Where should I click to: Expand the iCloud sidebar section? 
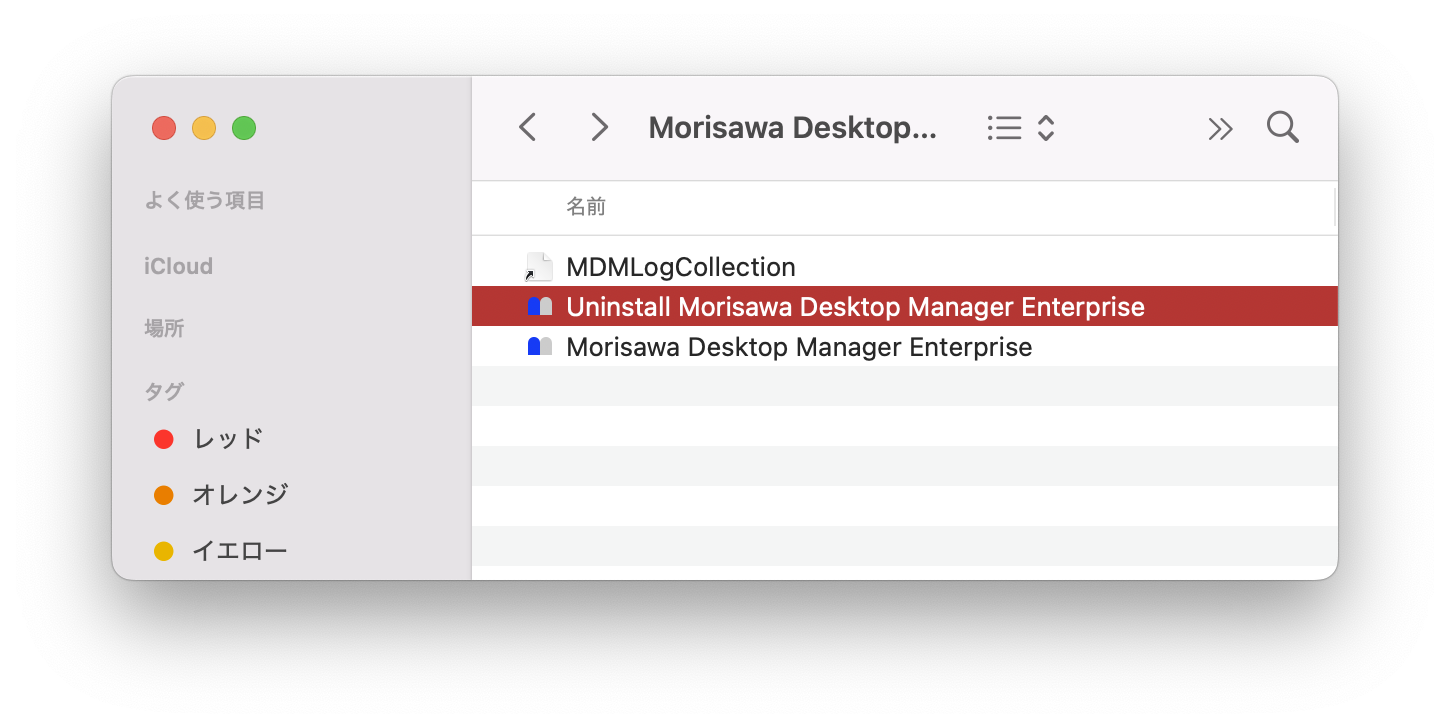click(x=178, y=266)
